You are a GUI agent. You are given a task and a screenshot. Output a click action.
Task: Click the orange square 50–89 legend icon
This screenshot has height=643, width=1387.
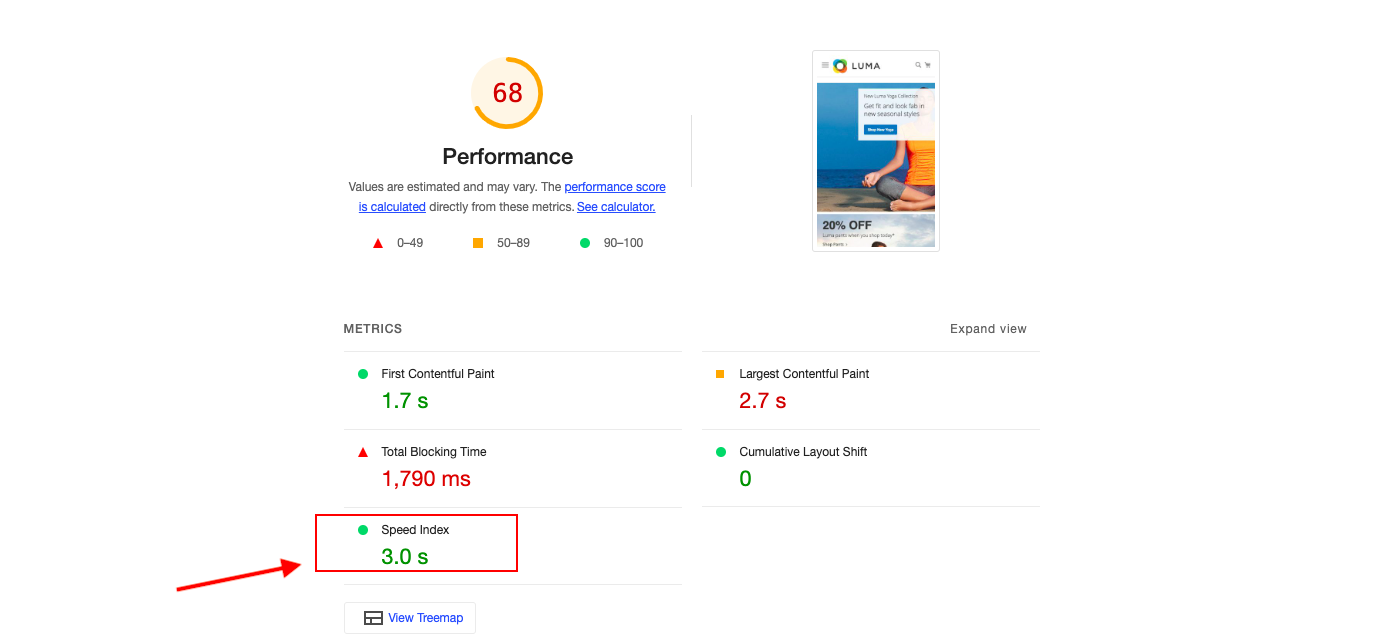pos(478,243)
